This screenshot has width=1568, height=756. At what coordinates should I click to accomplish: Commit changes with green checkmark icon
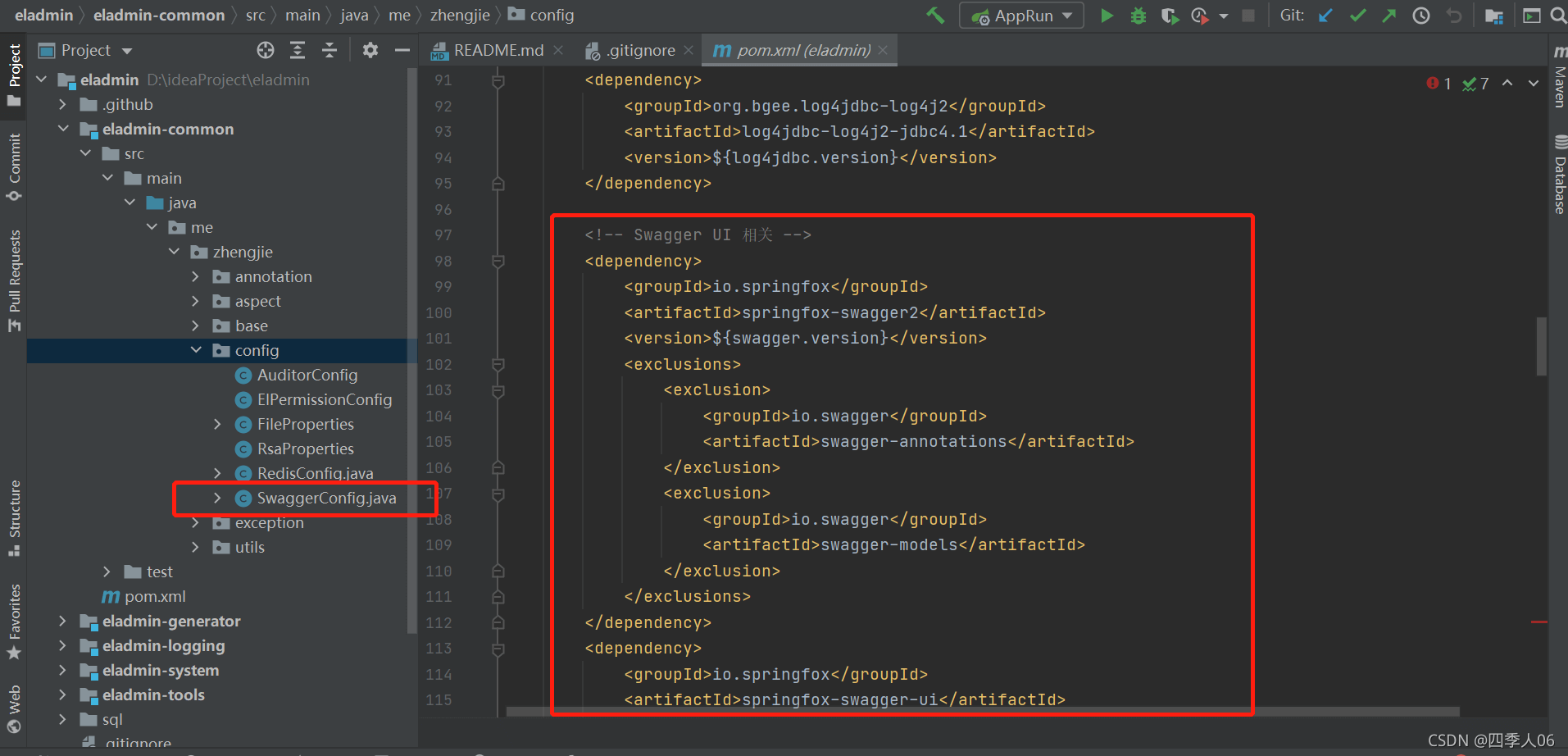1358,16
